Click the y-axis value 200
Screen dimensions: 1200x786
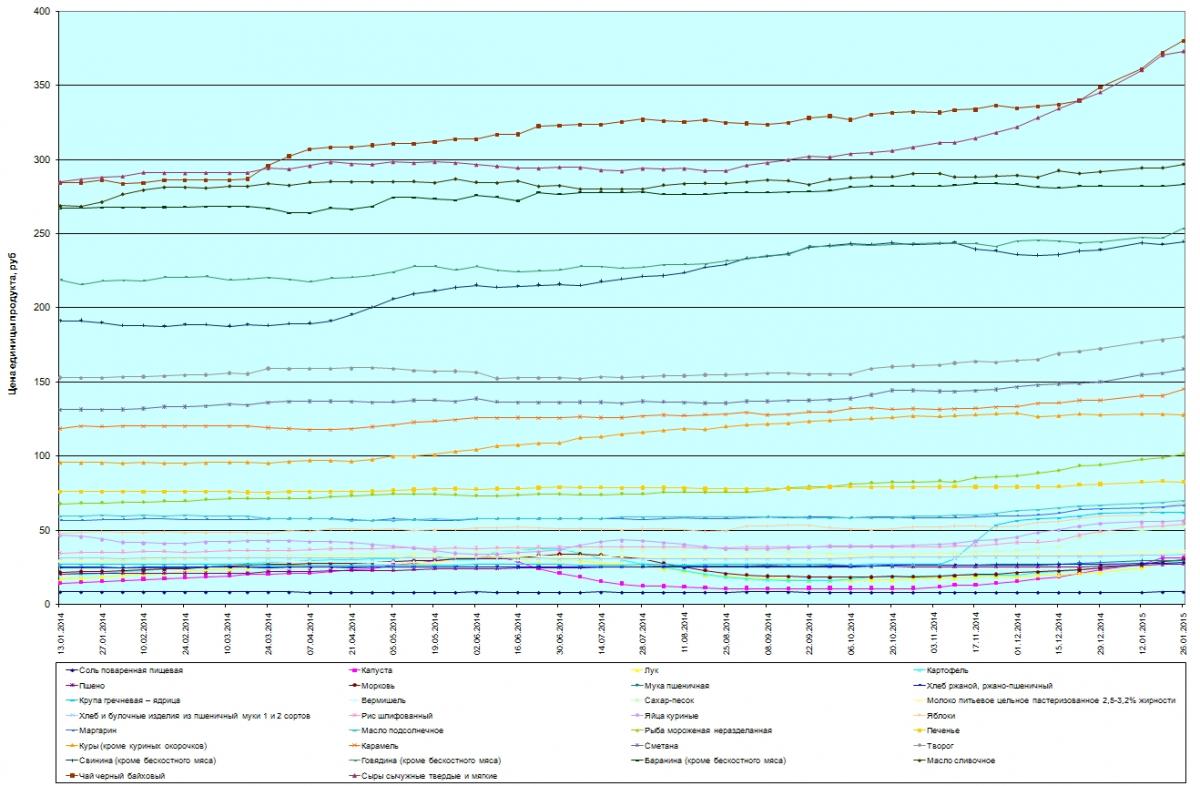[41, 308]
